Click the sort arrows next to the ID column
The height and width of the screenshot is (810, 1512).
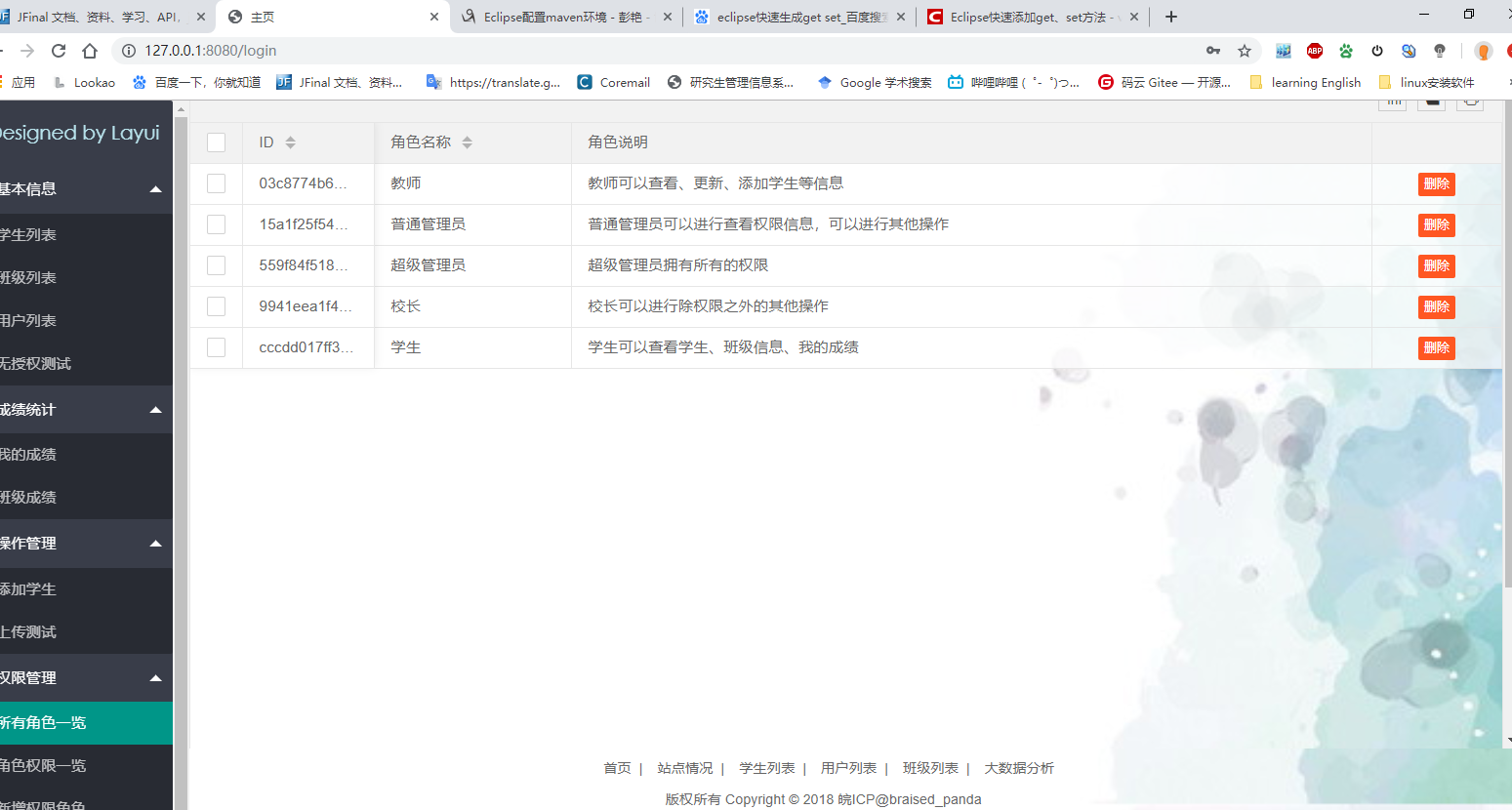coord(289,142)
